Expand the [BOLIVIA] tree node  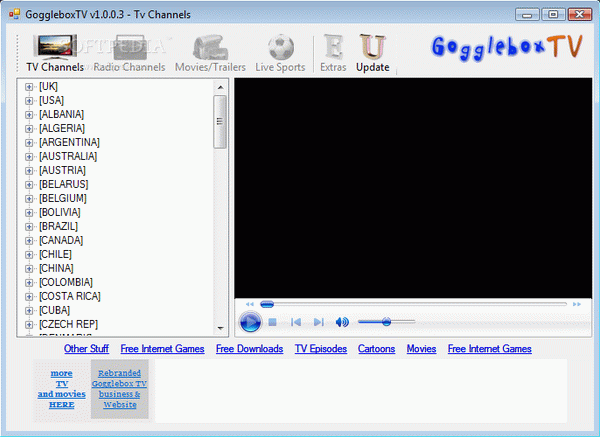tap(29, 213)
